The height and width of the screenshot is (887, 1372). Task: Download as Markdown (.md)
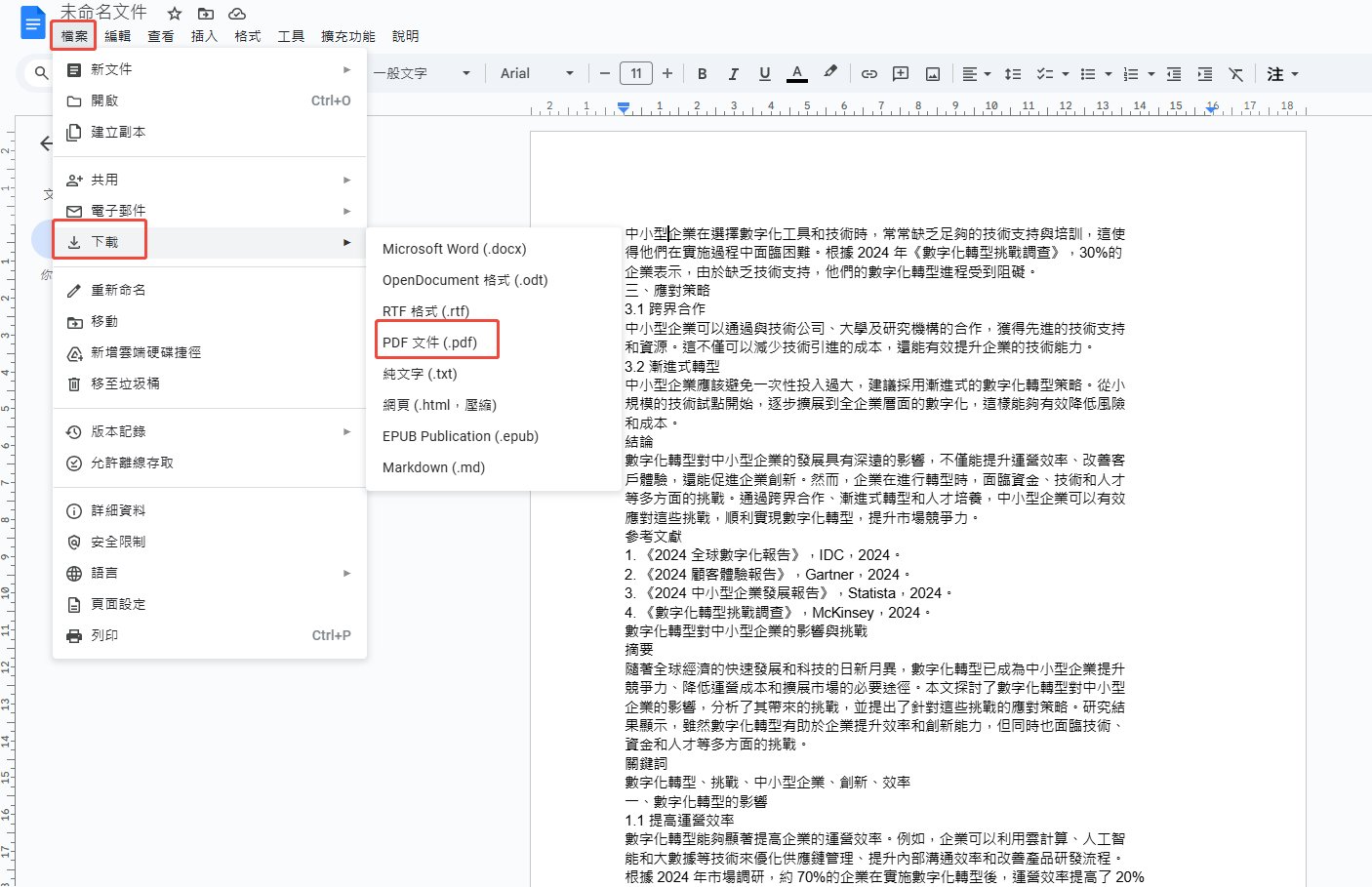[x=494, y=467]
